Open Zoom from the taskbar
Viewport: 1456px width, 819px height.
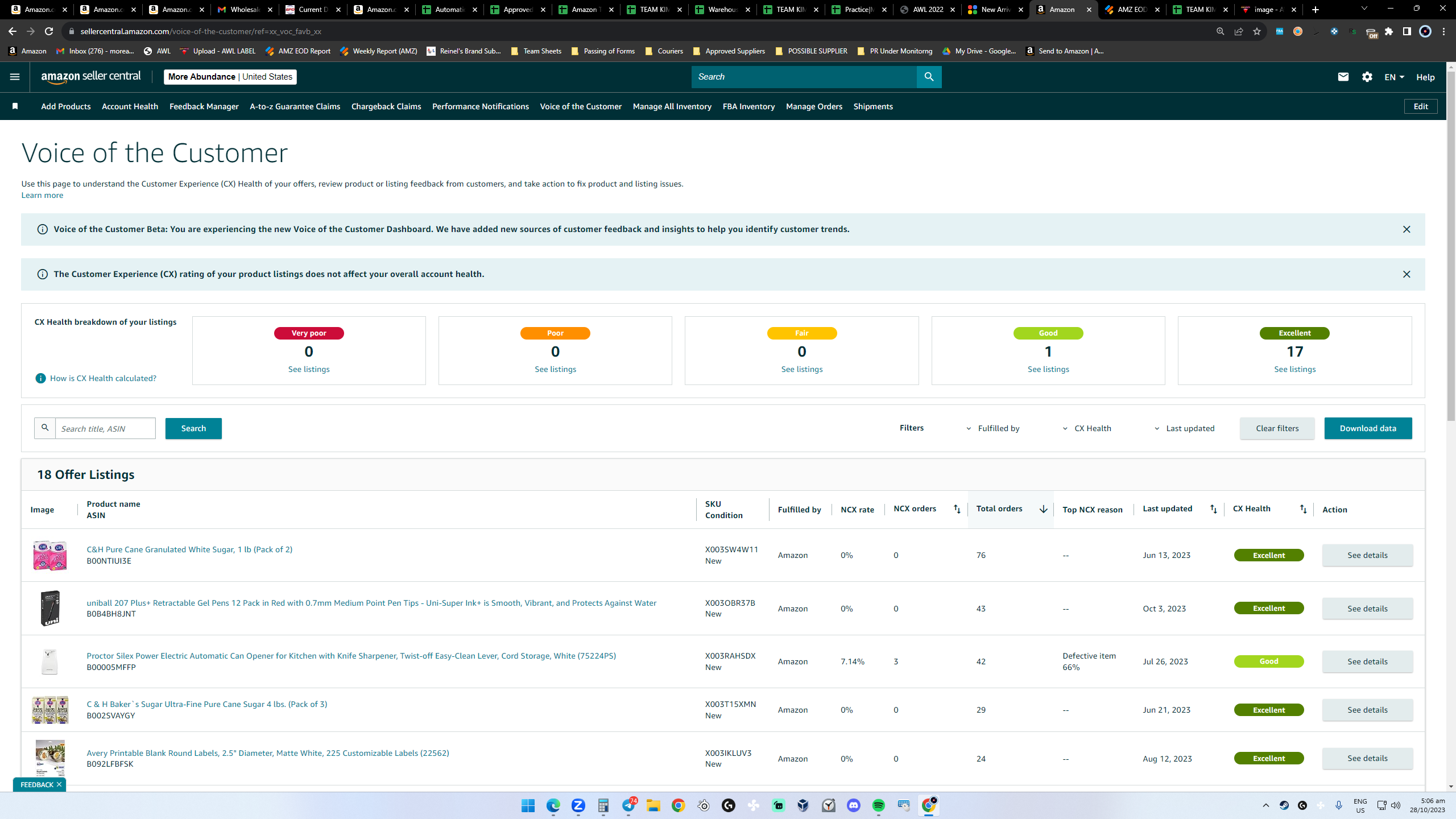click(578, 805)
